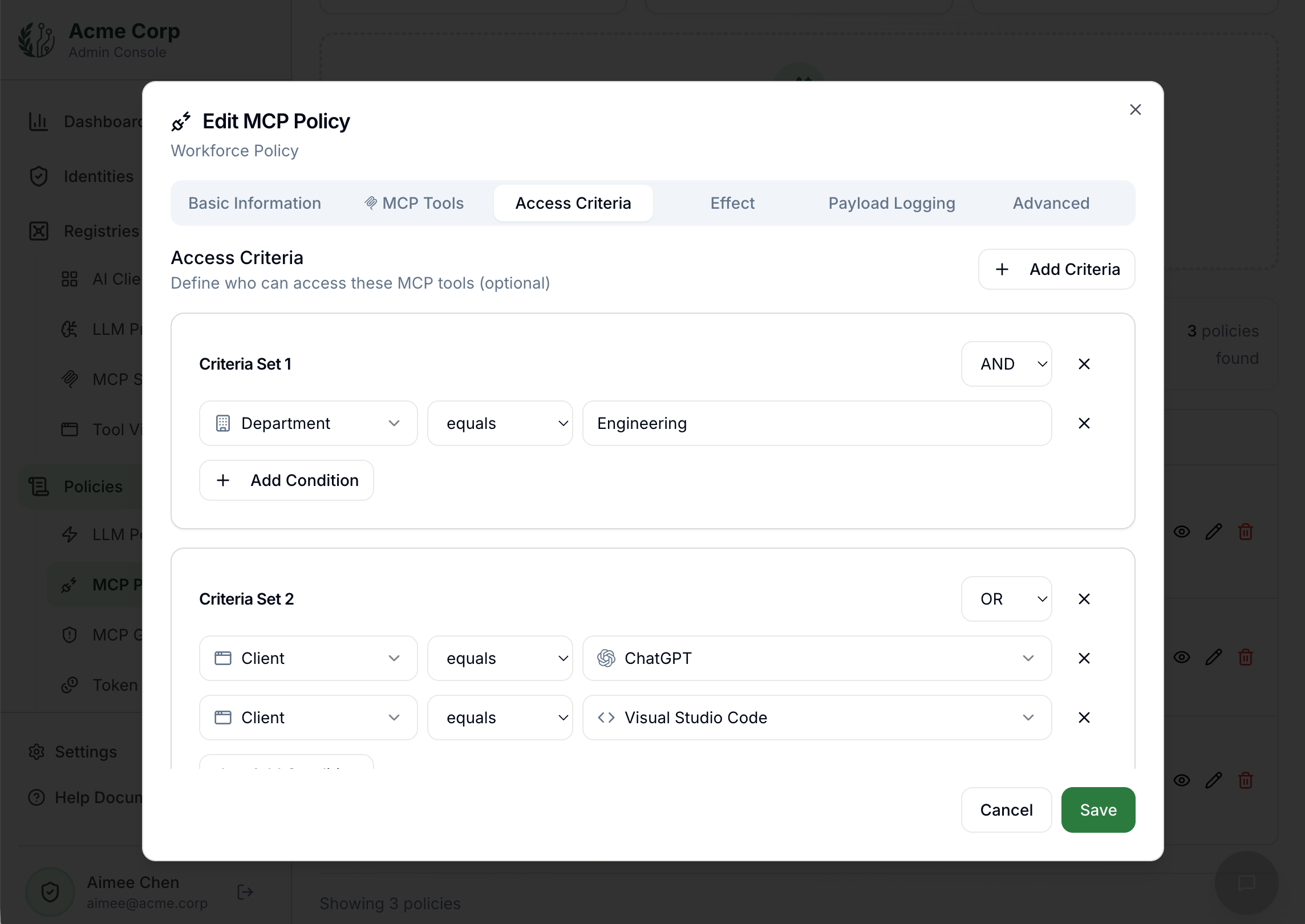
Task: Open LLM Policies via the lightning icon
Action: (70, 534)
